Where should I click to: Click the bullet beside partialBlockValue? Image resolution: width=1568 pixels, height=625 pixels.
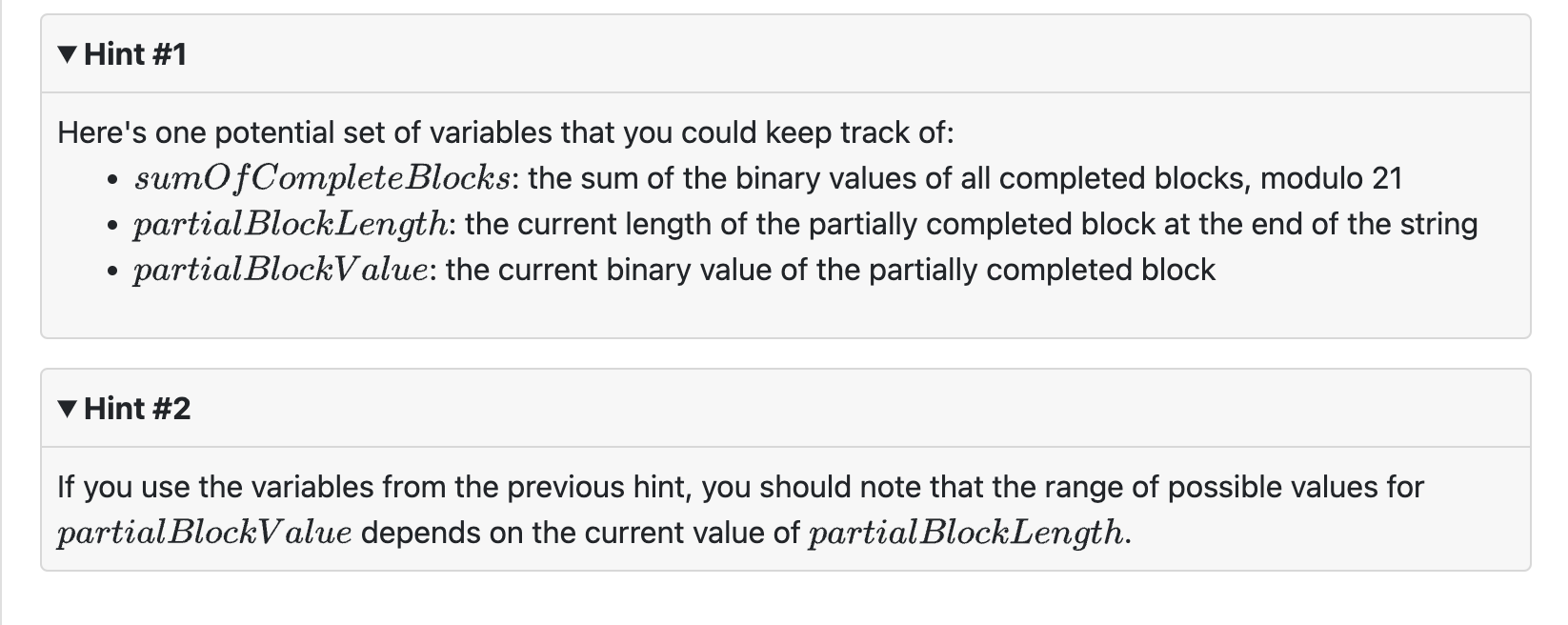(x=111, y=271)
